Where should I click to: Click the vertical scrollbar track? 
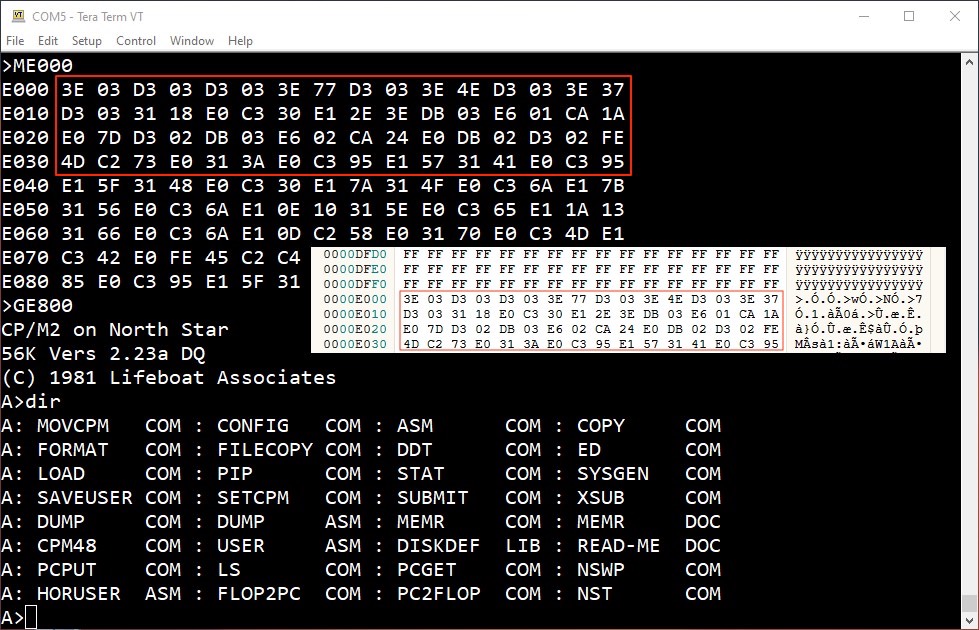(968, 300)
